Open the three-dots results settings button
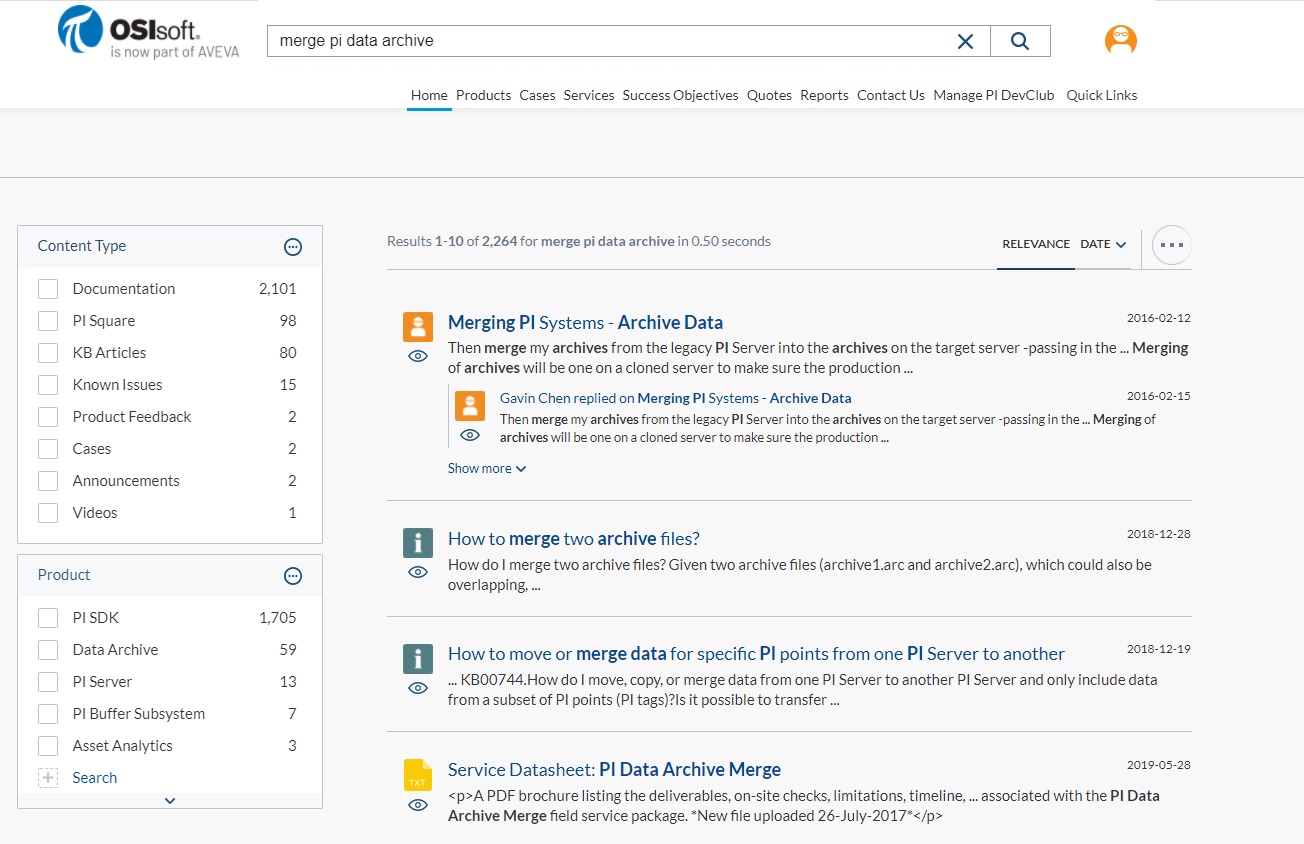Screen dimensions: 1304x844 tap(1171, 244)
